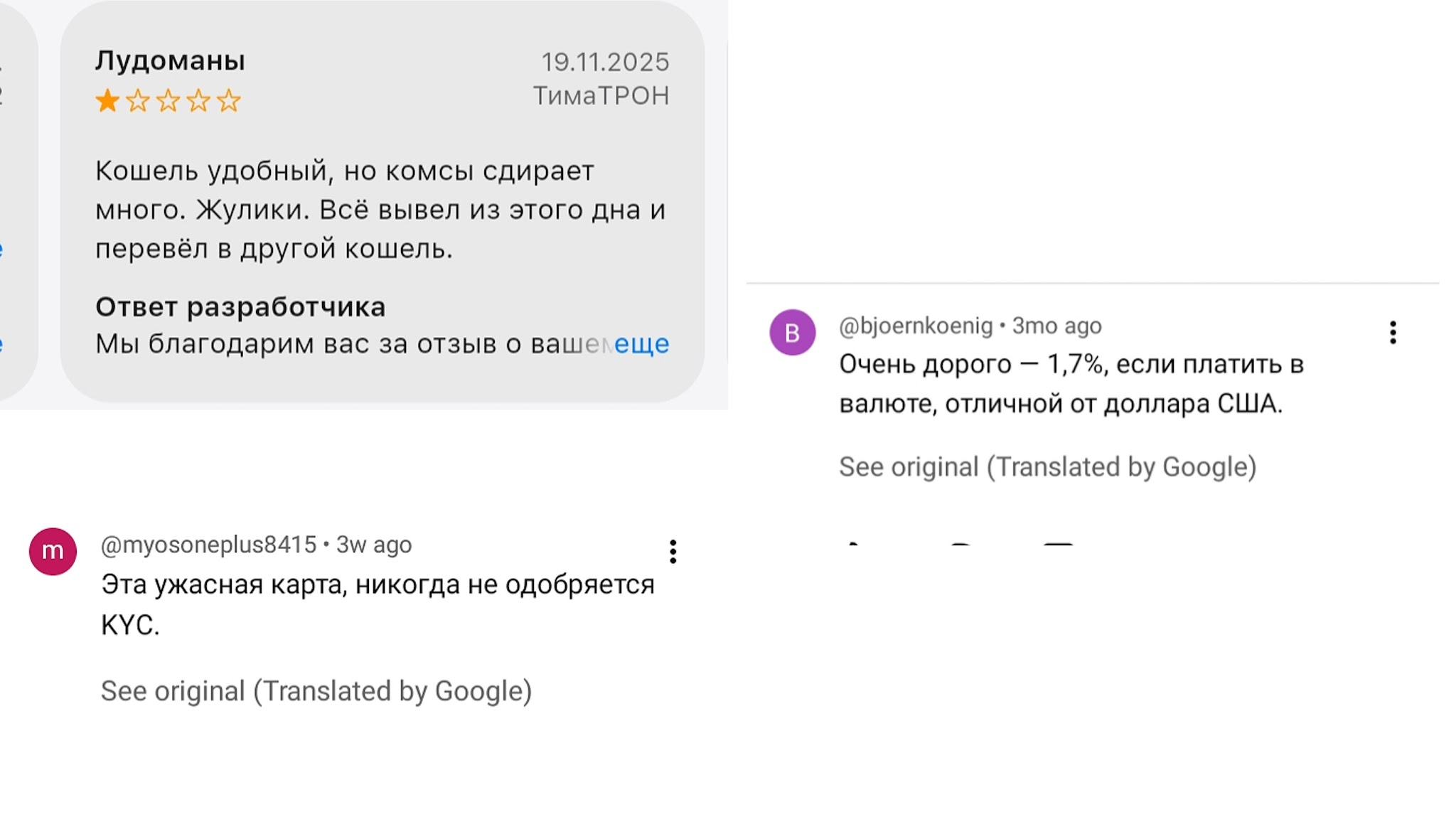The image size is (1456, 819).
Task: Click the "3mo ago" comment timestamp
Action: point(1056,326)
